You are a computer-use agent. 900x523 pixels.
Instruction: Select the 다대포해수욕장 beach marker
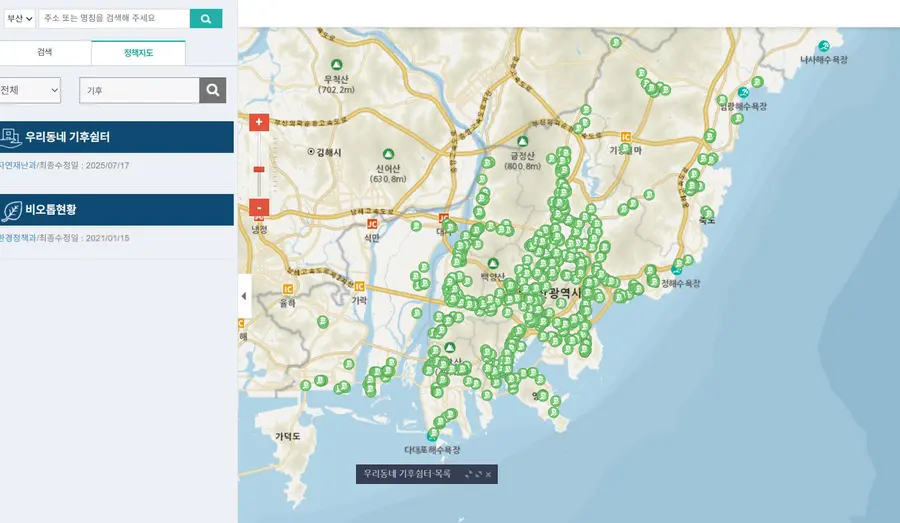432,436
